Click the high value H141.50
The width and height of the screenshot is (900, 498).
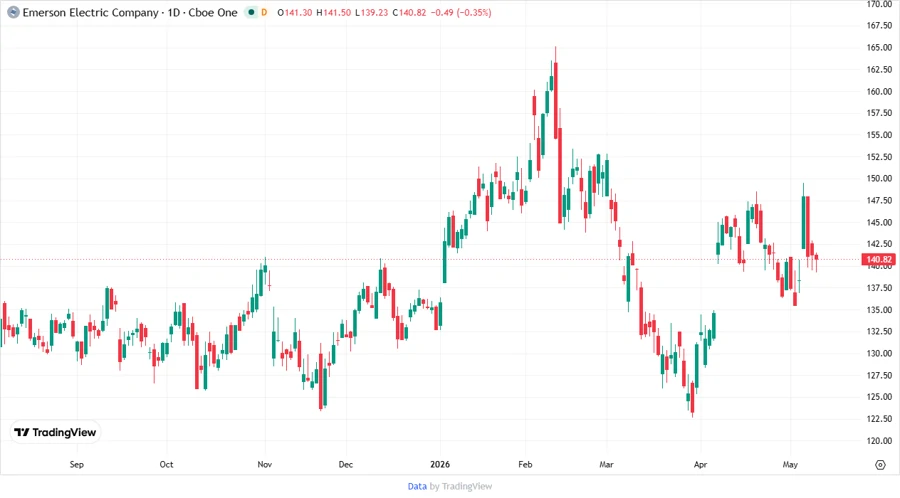pyautogui.click(x=333, y=13)
